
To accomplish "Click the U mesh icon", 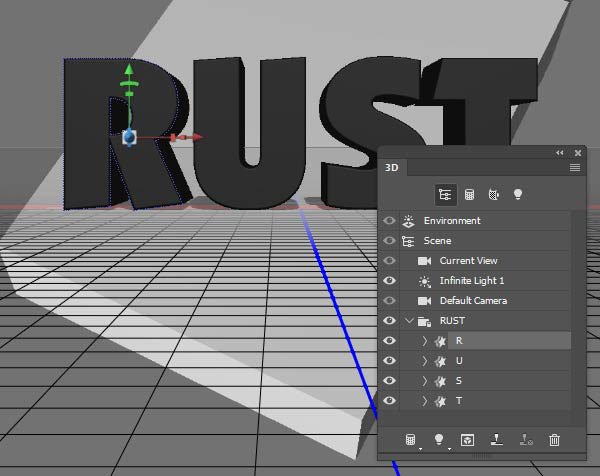I will 440,361.
